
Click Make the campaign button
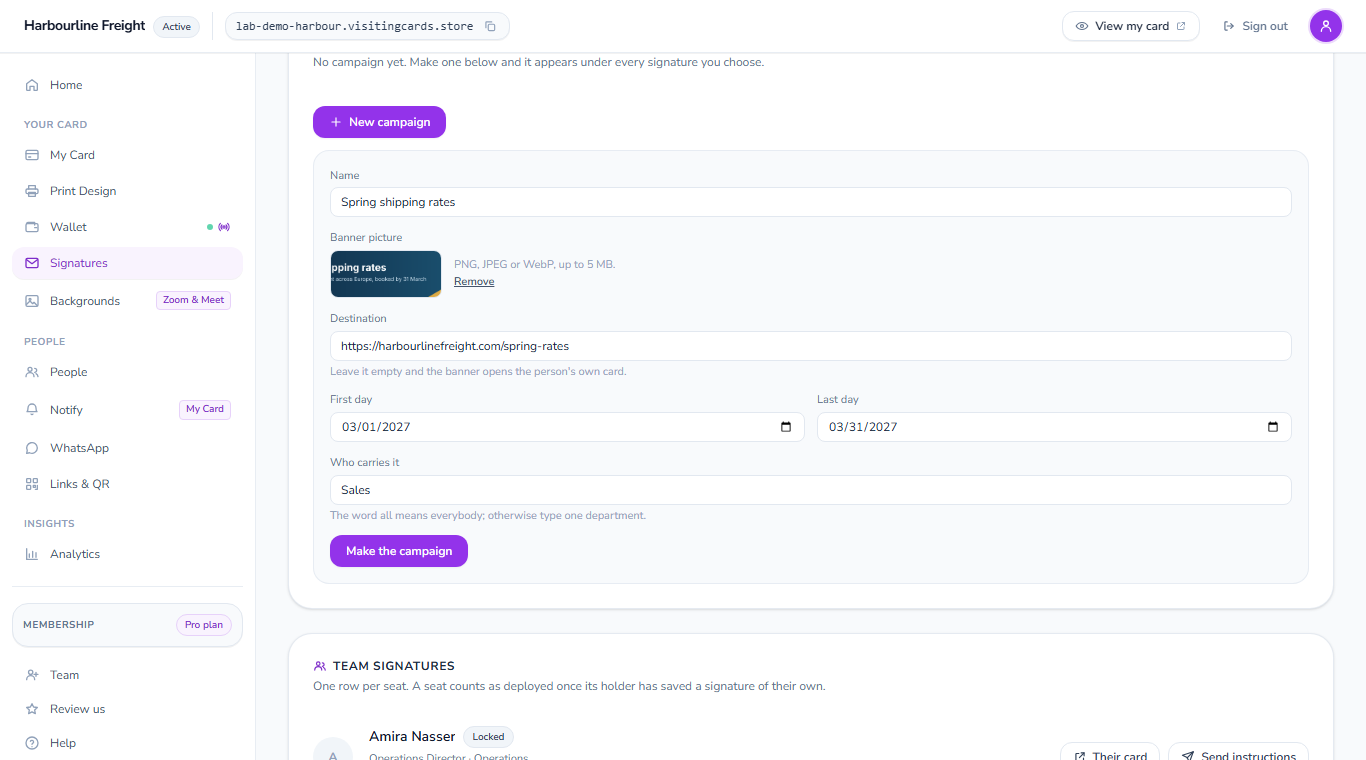point(399,551)
